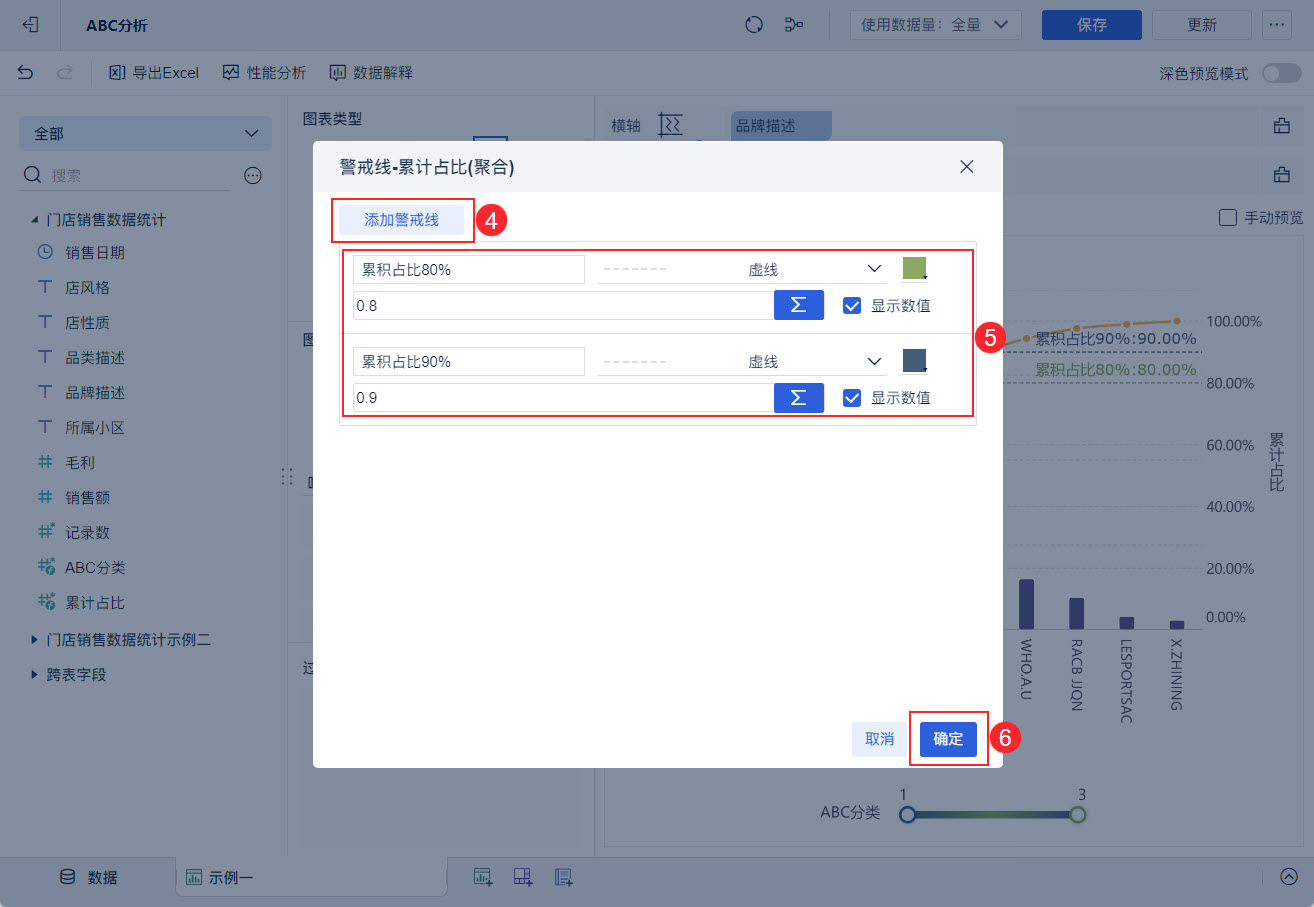This screenshot has height=907, width=1314.
Task: Open the 虚线 line style dropdown for 累积占比80%
Action: pyautogui.click(x=742, y=269)
